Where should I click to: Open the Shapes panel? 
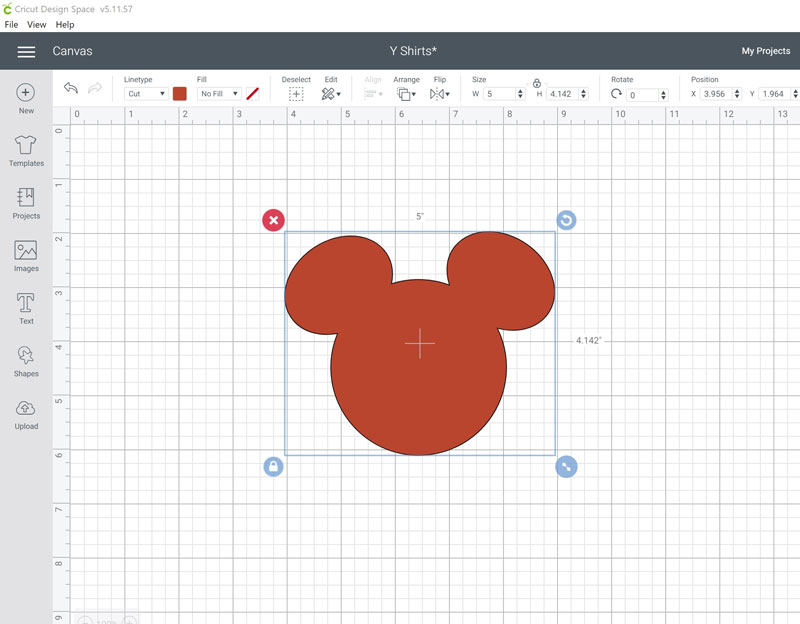coord(26,361)
